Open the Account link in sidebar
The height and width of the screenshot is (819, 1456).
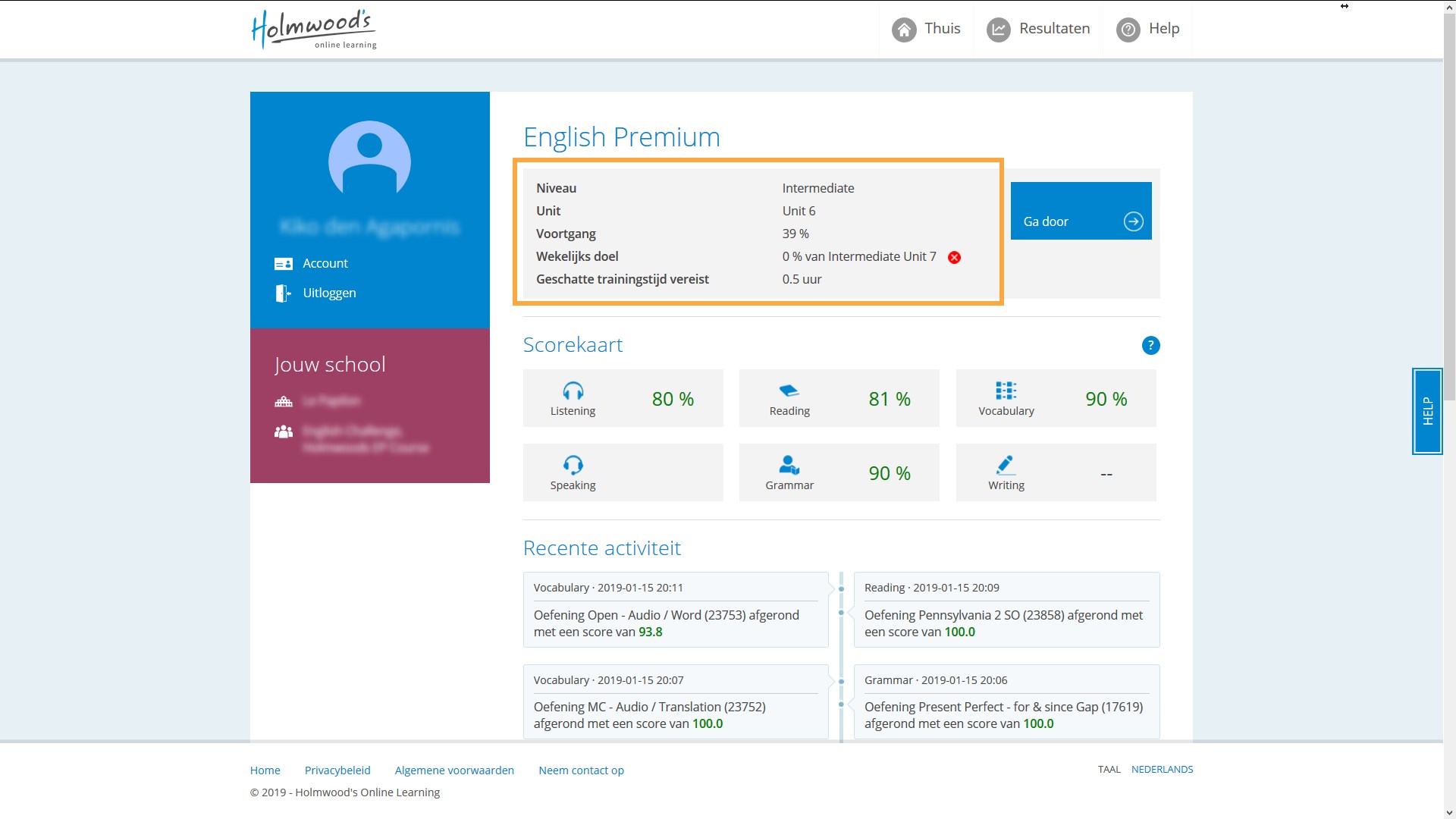pos(325,263)
